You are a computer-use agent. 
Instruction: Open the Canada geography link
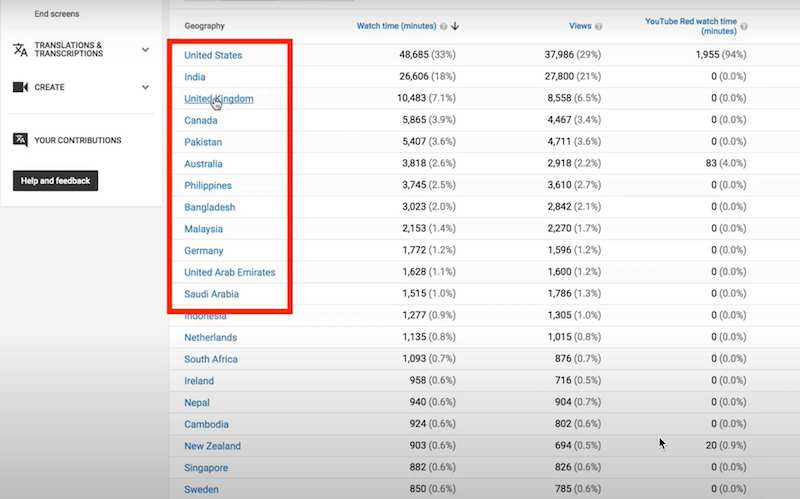[x=201, y=120]
